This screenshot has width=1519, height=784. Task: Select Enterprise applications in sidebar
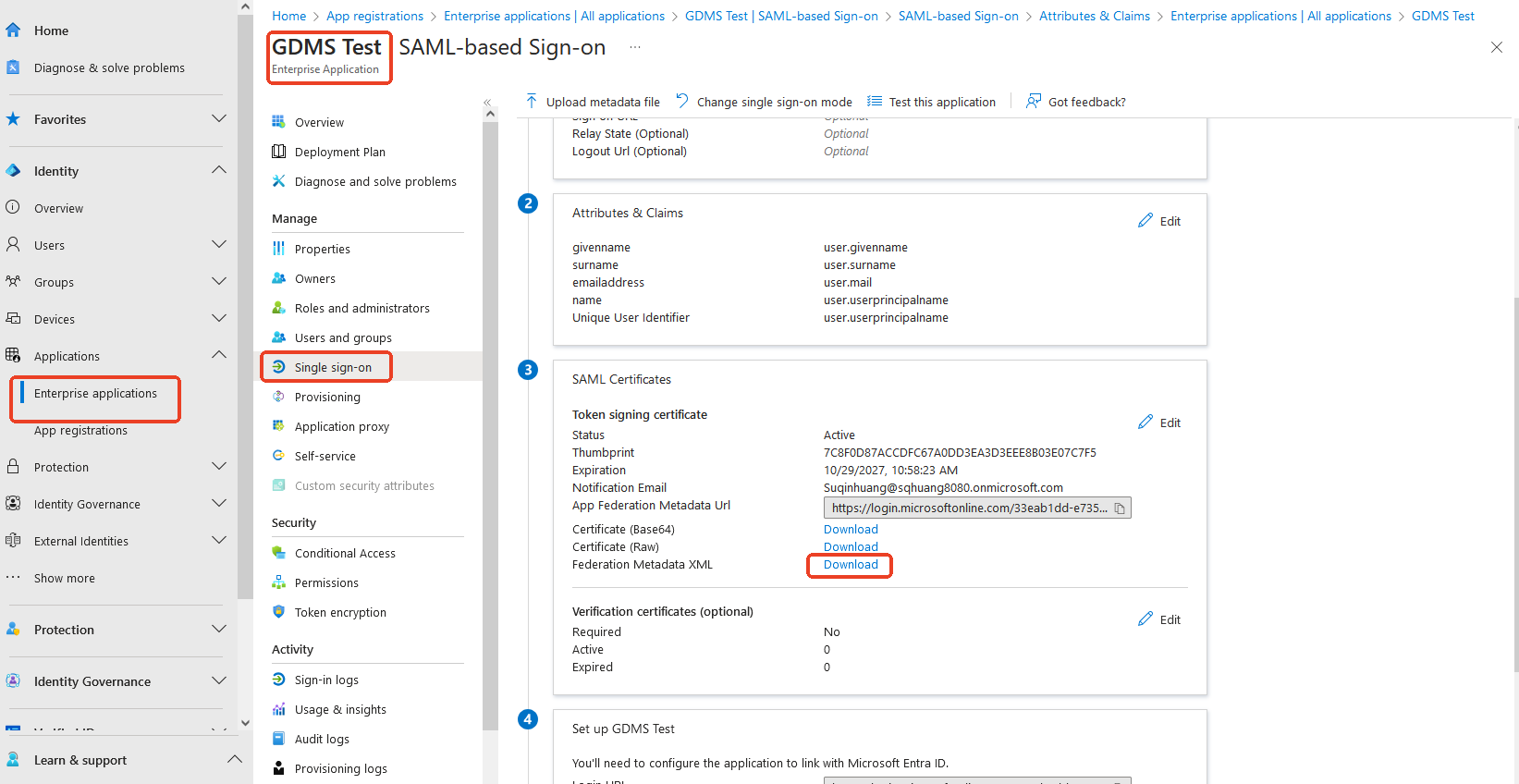95,393
